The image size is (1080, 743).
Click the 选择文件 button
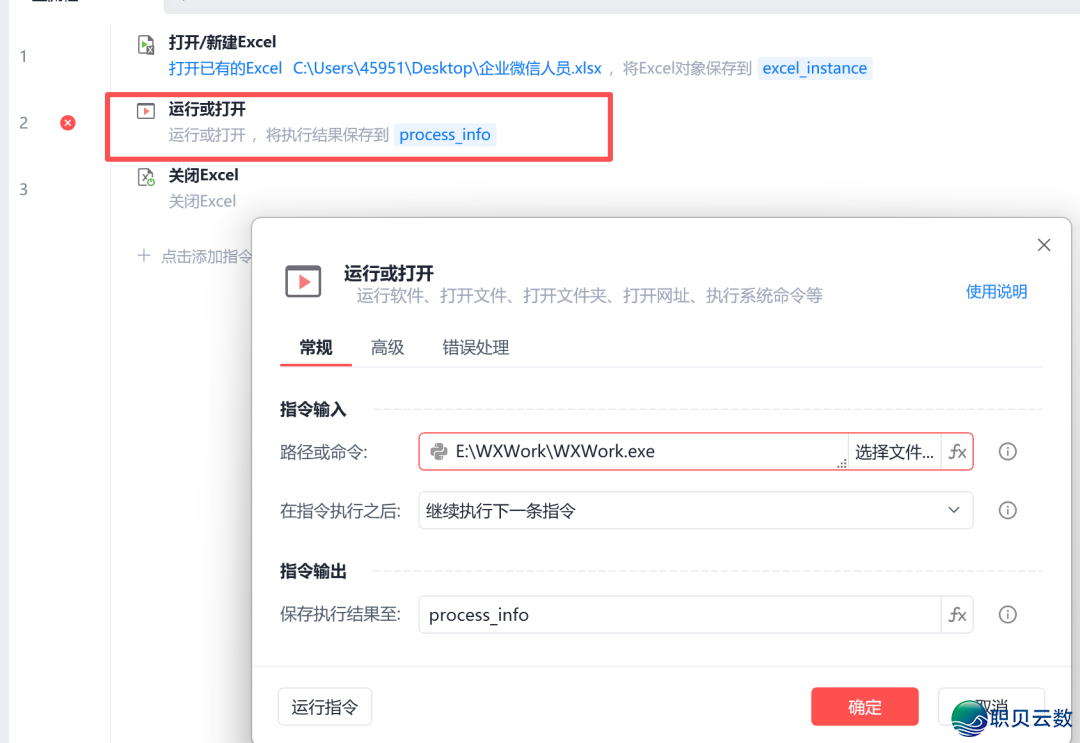click(893, 451)
